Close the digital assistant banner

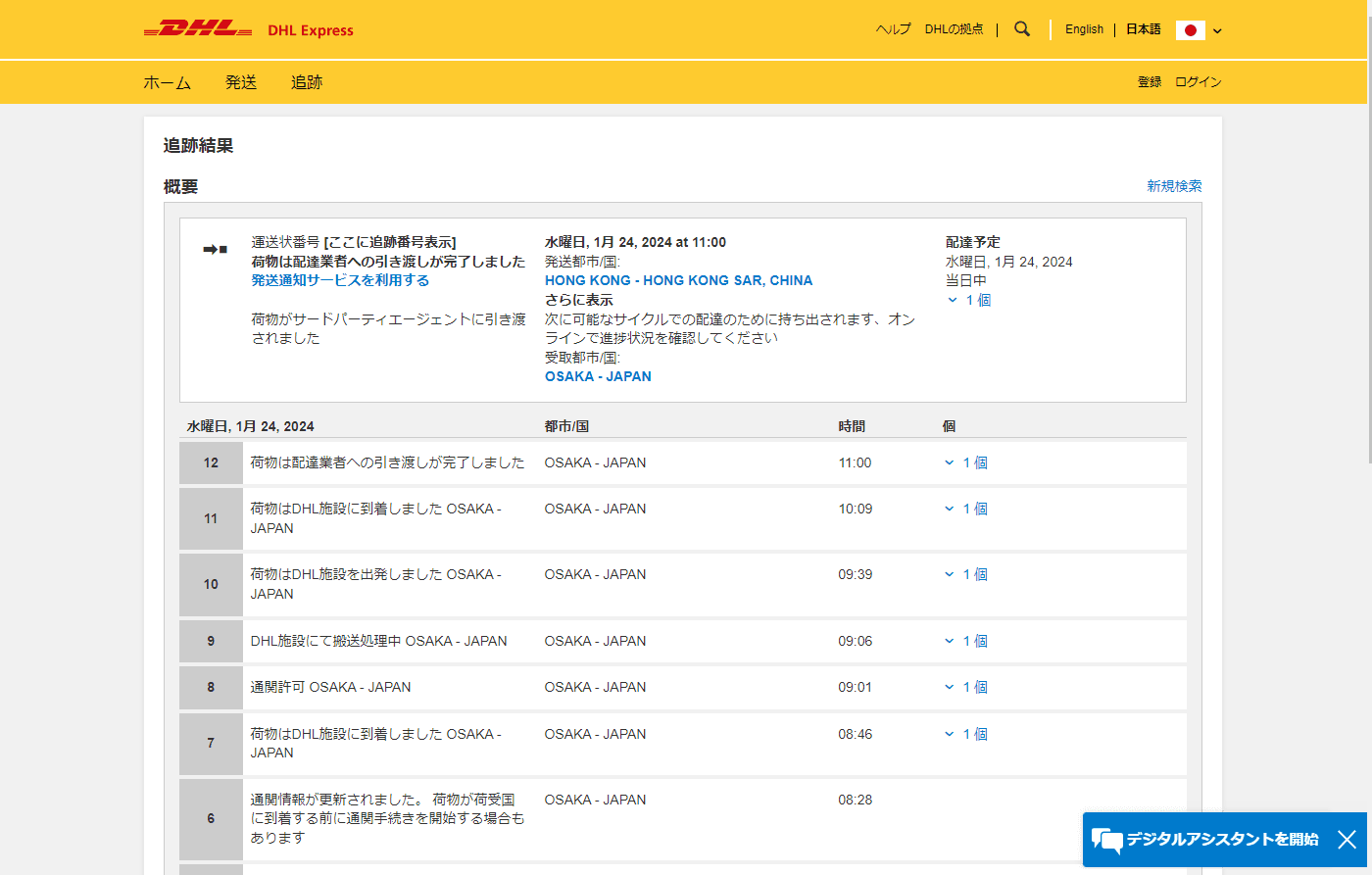click(x=1347, y=840)
